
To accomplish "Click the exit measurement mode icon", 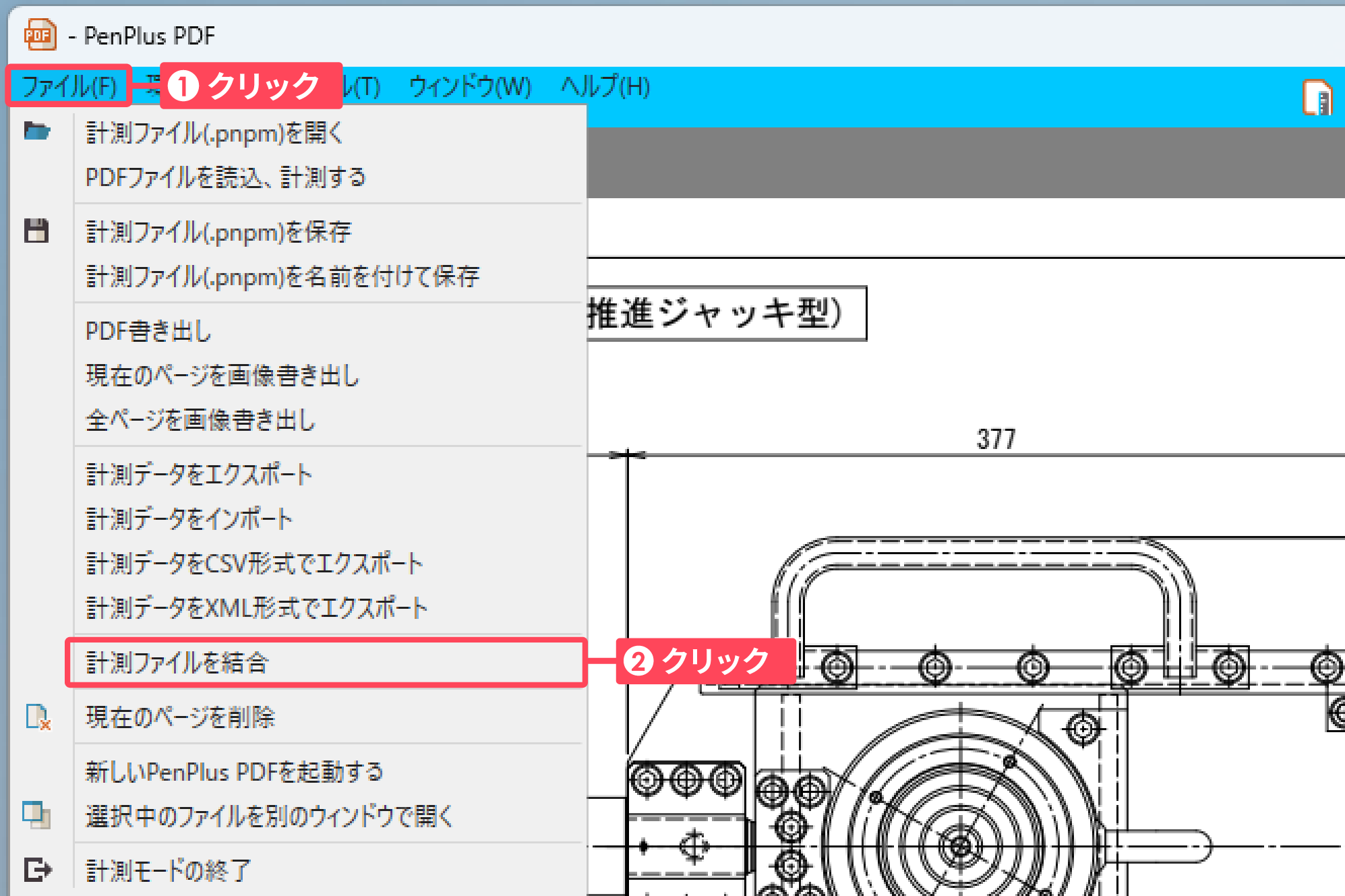I will tap(38, 869).
